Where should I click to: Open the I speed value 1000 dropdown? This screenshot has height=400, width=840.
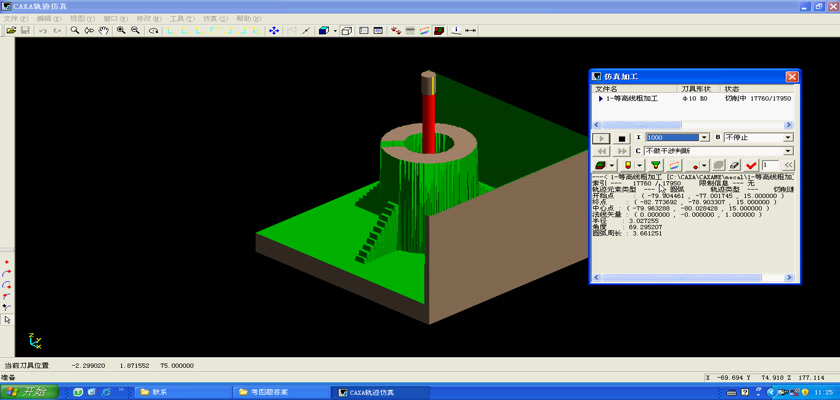tap(704, 138)
